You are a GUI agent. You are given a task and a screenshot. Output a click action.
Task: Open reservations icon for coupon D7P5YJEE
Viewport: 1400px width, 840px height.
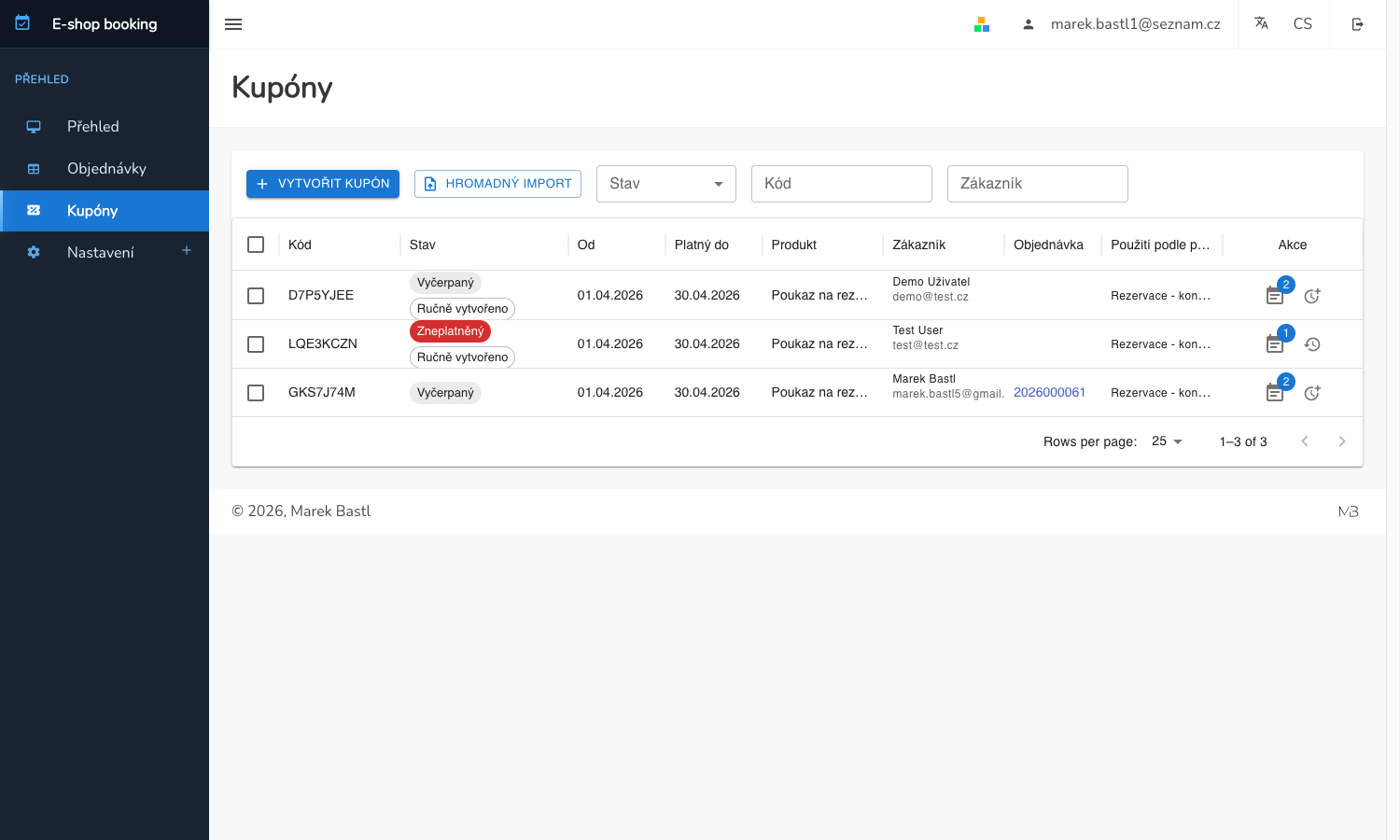click(x=1275, y=296)
